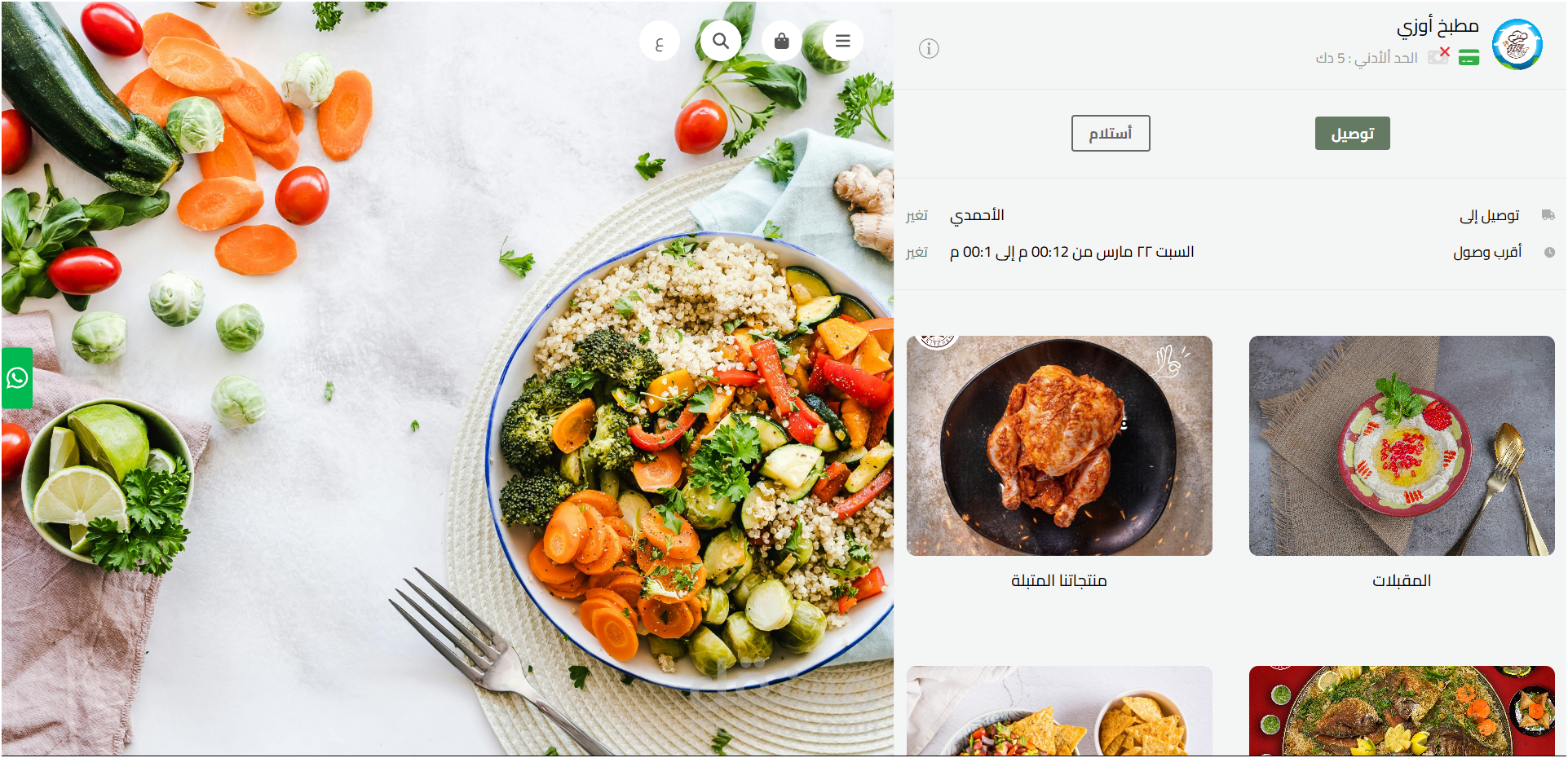
Task: Click the search magnifier icon
Action: tap(721, 41)
